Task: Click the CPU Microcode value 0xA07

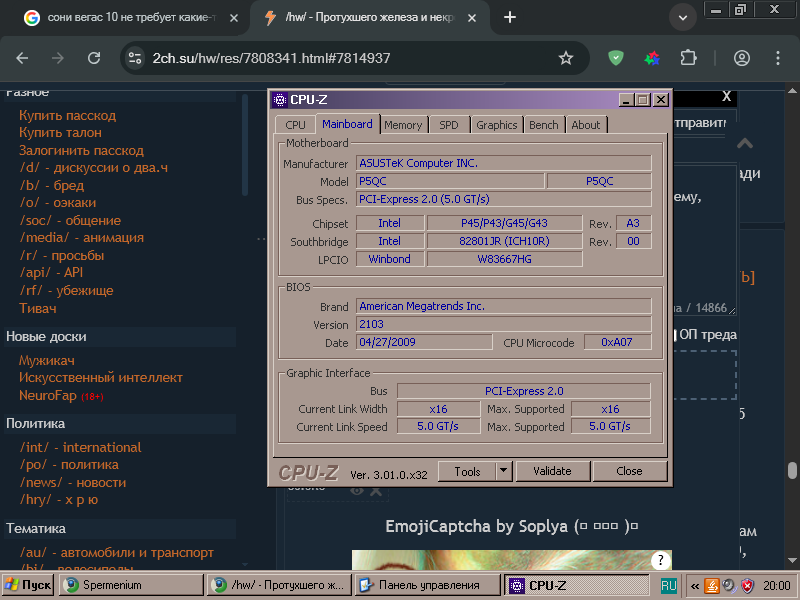Action: pyautogui.click(x=617, y=342)
